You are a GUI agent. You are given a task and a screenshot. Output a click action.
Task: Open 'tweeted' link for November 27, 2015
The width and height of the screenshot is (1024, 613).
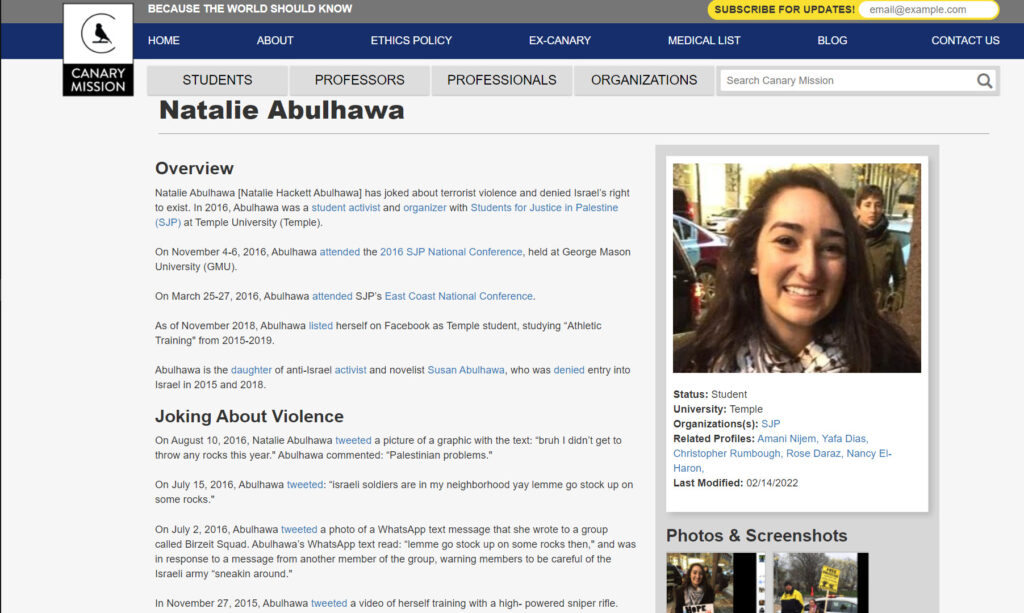point(329,604)
